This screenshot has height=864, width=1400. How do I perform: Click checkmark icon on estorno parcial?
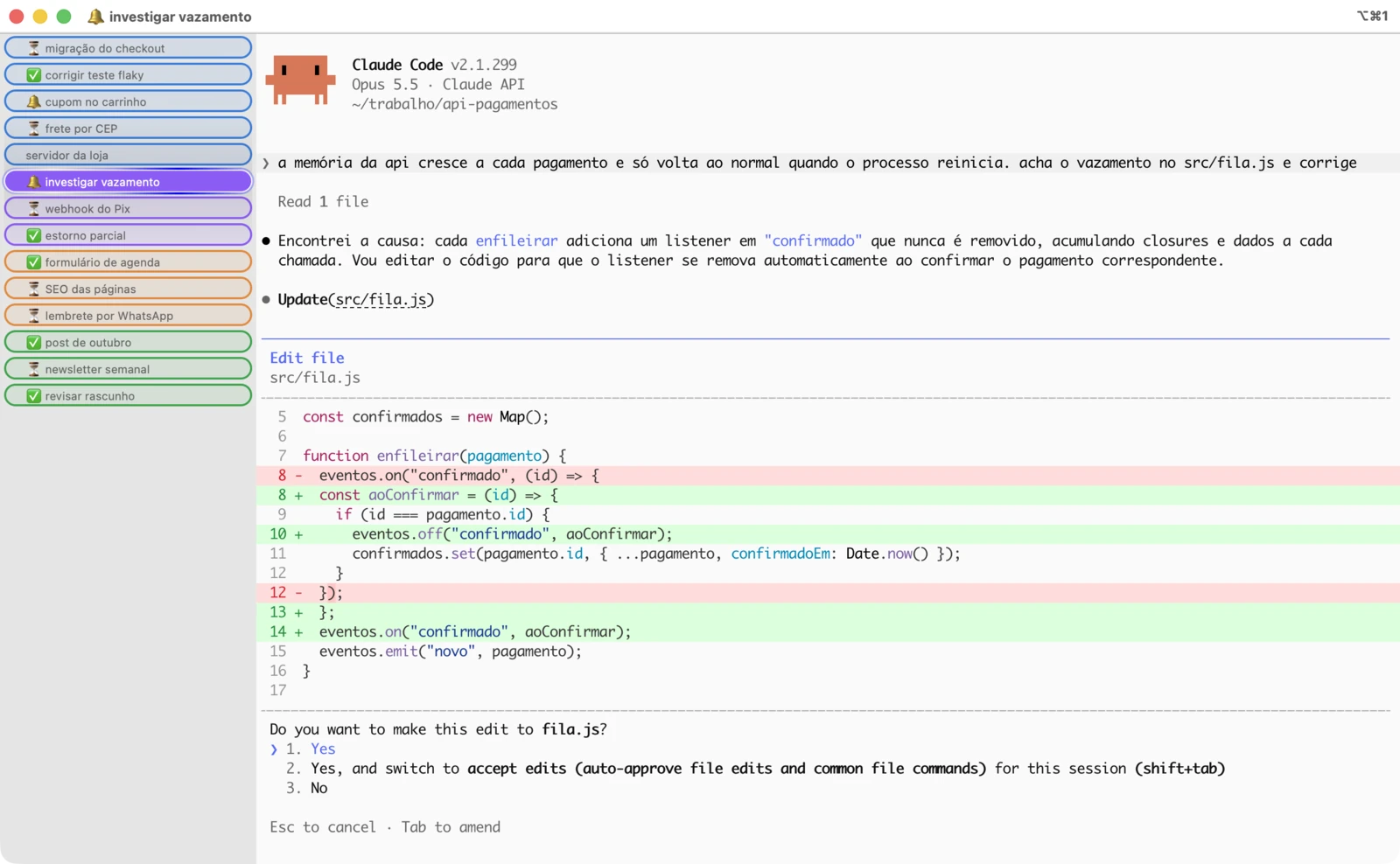pyautogui.click(x=34, y=235)
